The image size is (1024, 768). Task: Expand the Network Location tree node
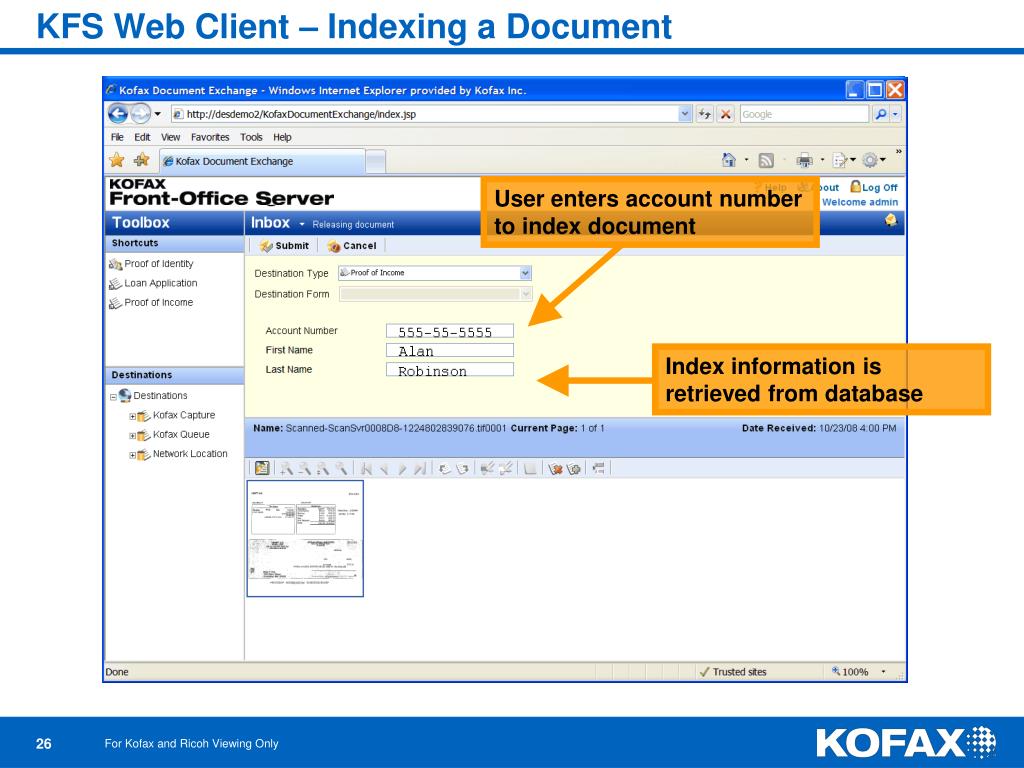tap(133, 455)
